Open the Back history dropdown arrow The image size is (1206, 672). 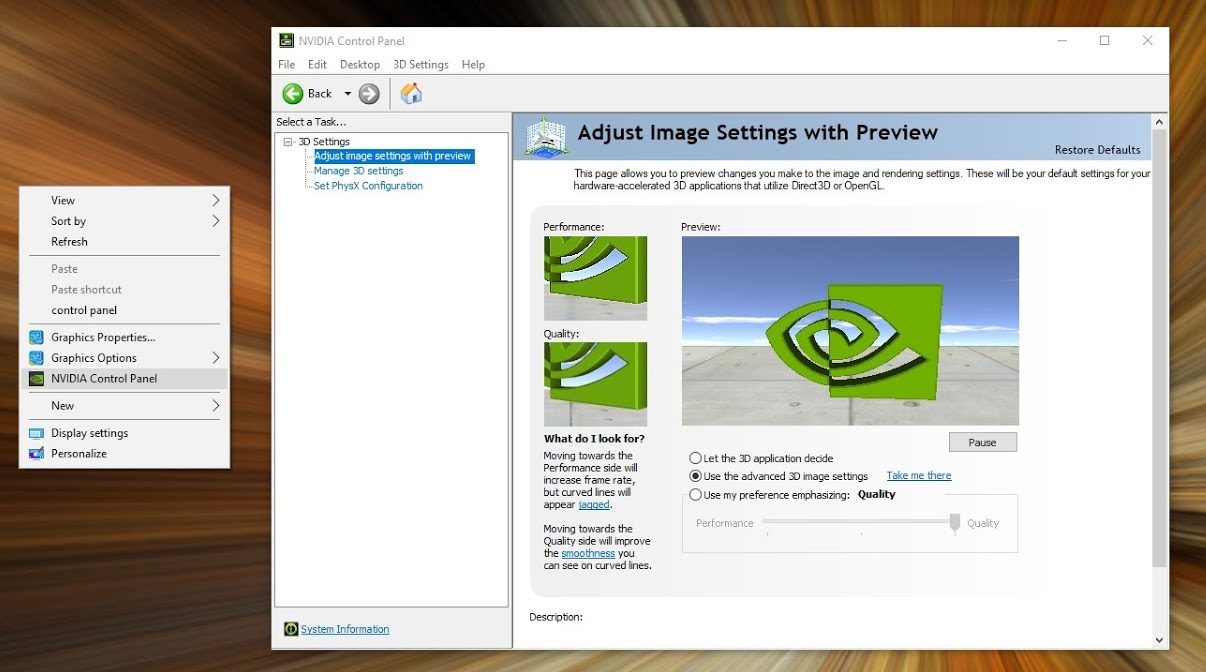348,94
